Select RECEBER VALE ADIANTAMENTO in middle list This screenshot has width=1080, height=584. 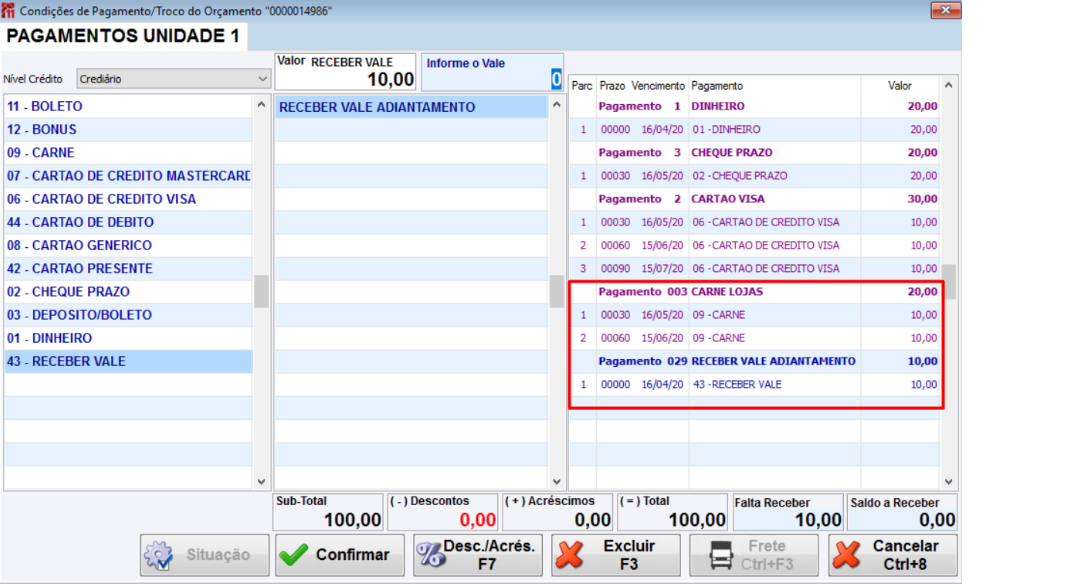411,107
